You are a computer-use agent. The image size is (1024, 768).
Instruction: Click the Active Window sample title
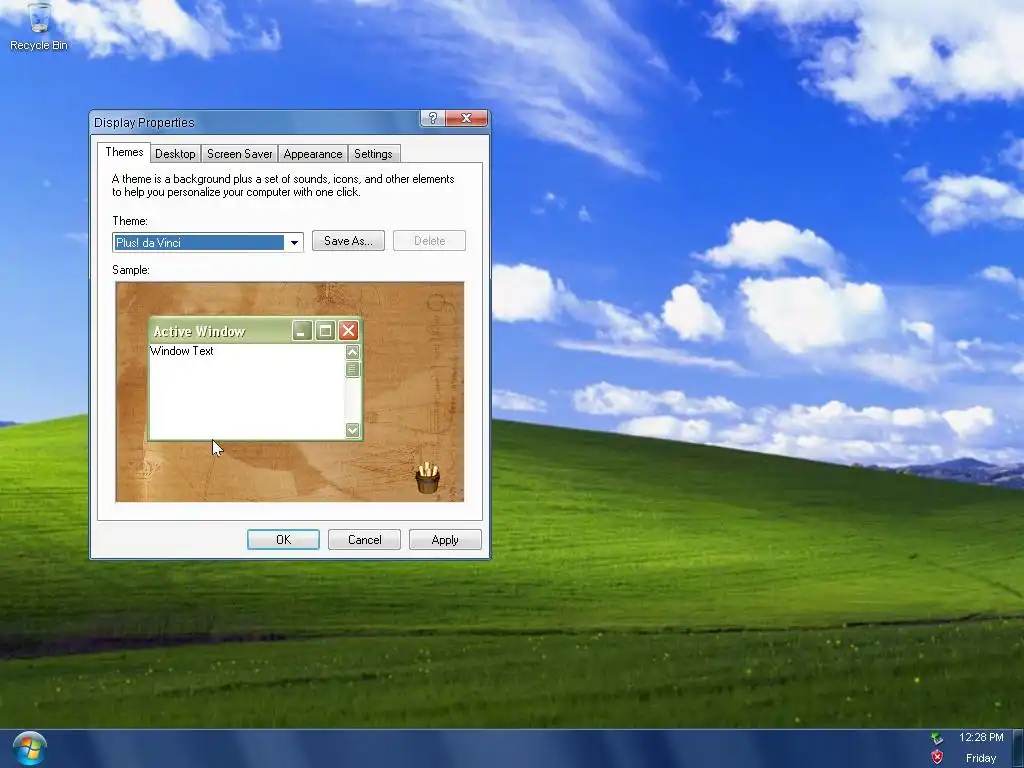tap(199, 332)
